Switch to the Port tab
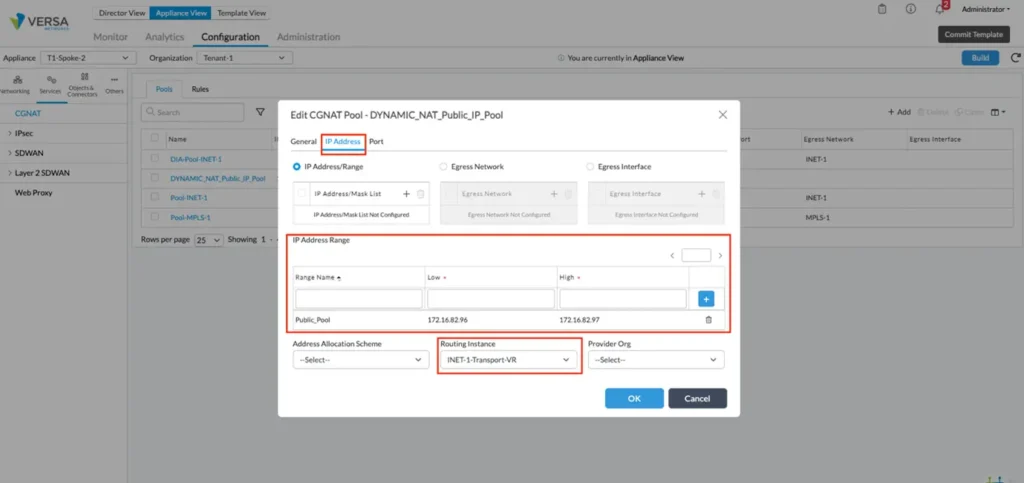This screenshot has height=483, width=1024. (x=376, y=142)
